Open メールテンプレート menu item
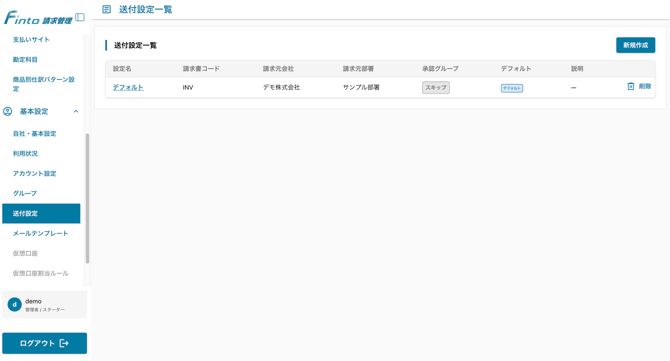The image size is (670, 361). (41, 233)
